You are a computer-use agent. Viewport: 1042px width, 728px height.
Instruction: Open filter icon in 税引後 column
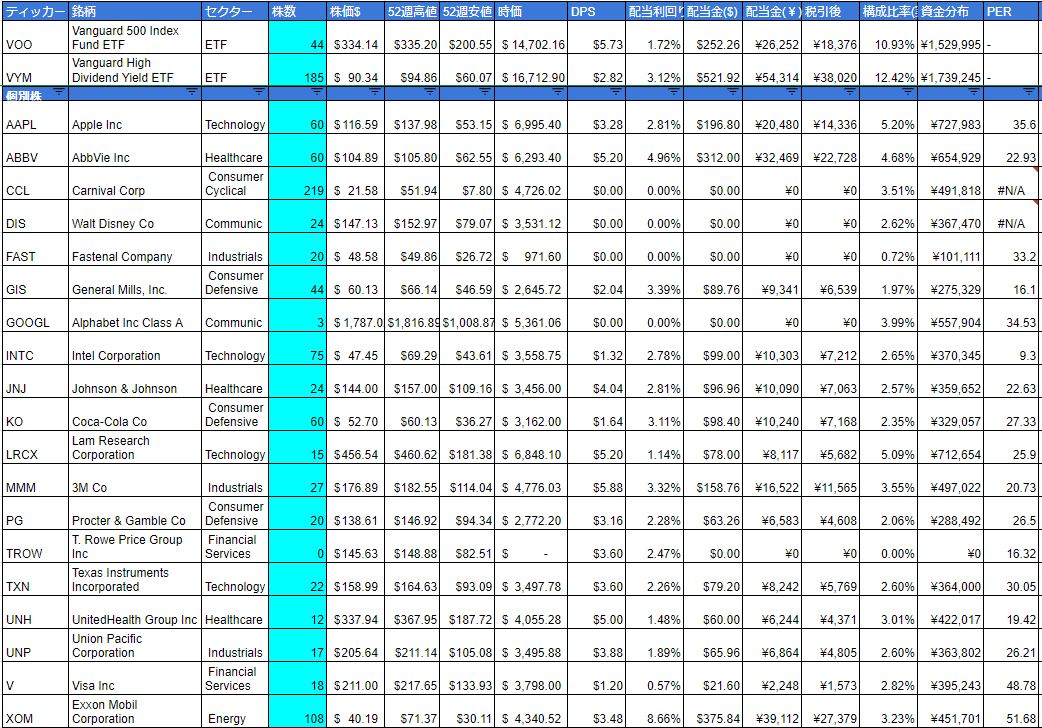point(850,91)
